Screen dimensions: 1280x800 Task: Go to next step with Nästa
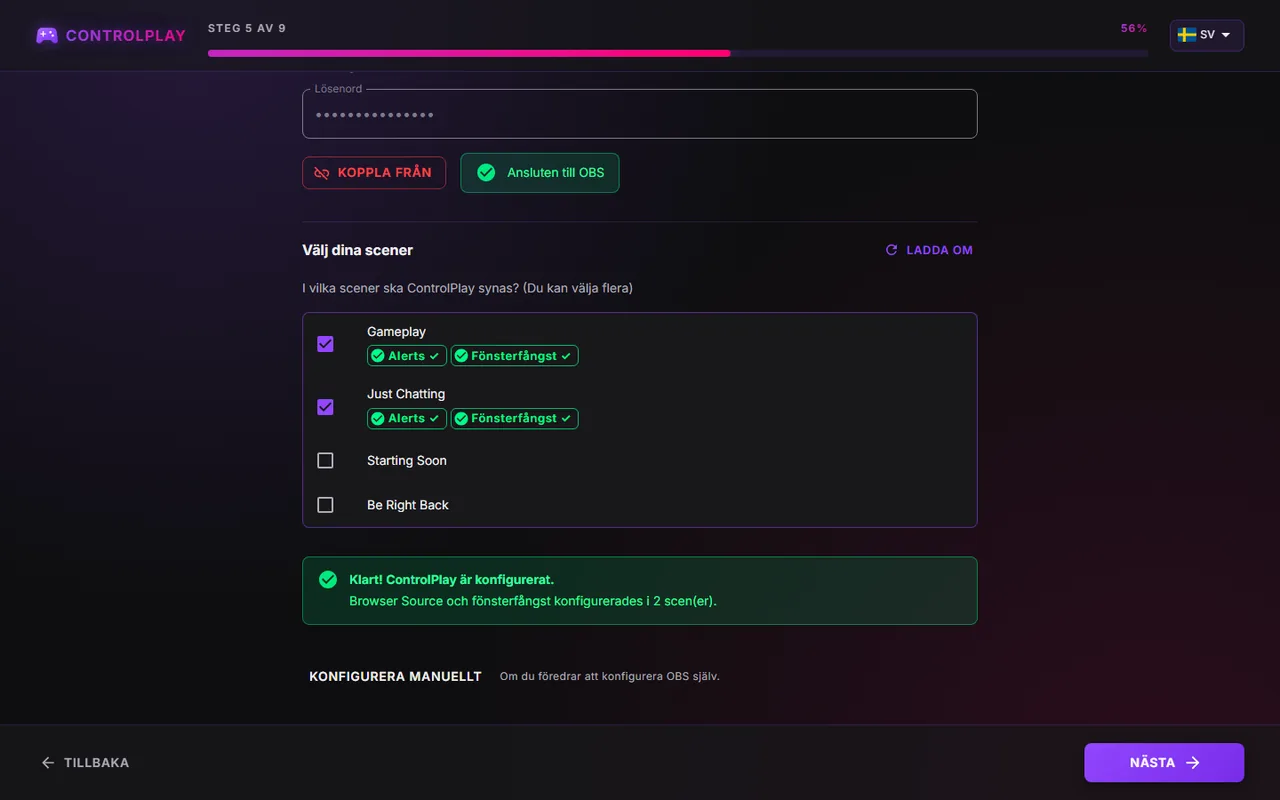click(x=1164, y=763)
